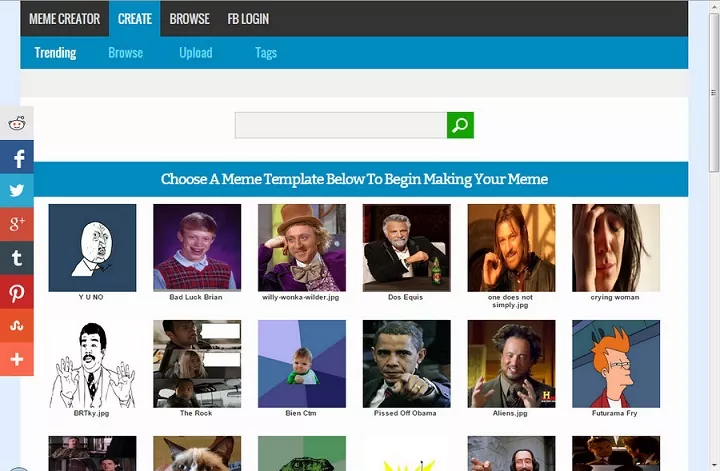Image resolution: width=720 pixels, height=471 pixels.
Task: Open the Tags sub-tab
Action: [266, 53]
